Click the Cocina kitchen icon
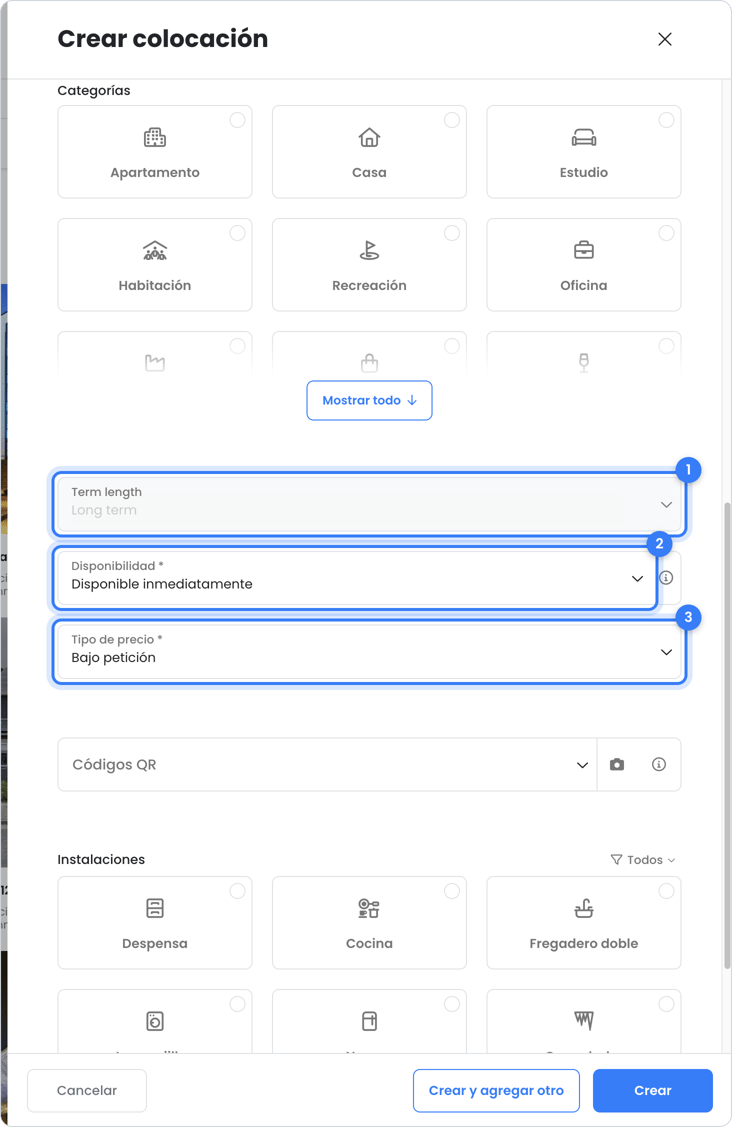 tap(369, 908)
